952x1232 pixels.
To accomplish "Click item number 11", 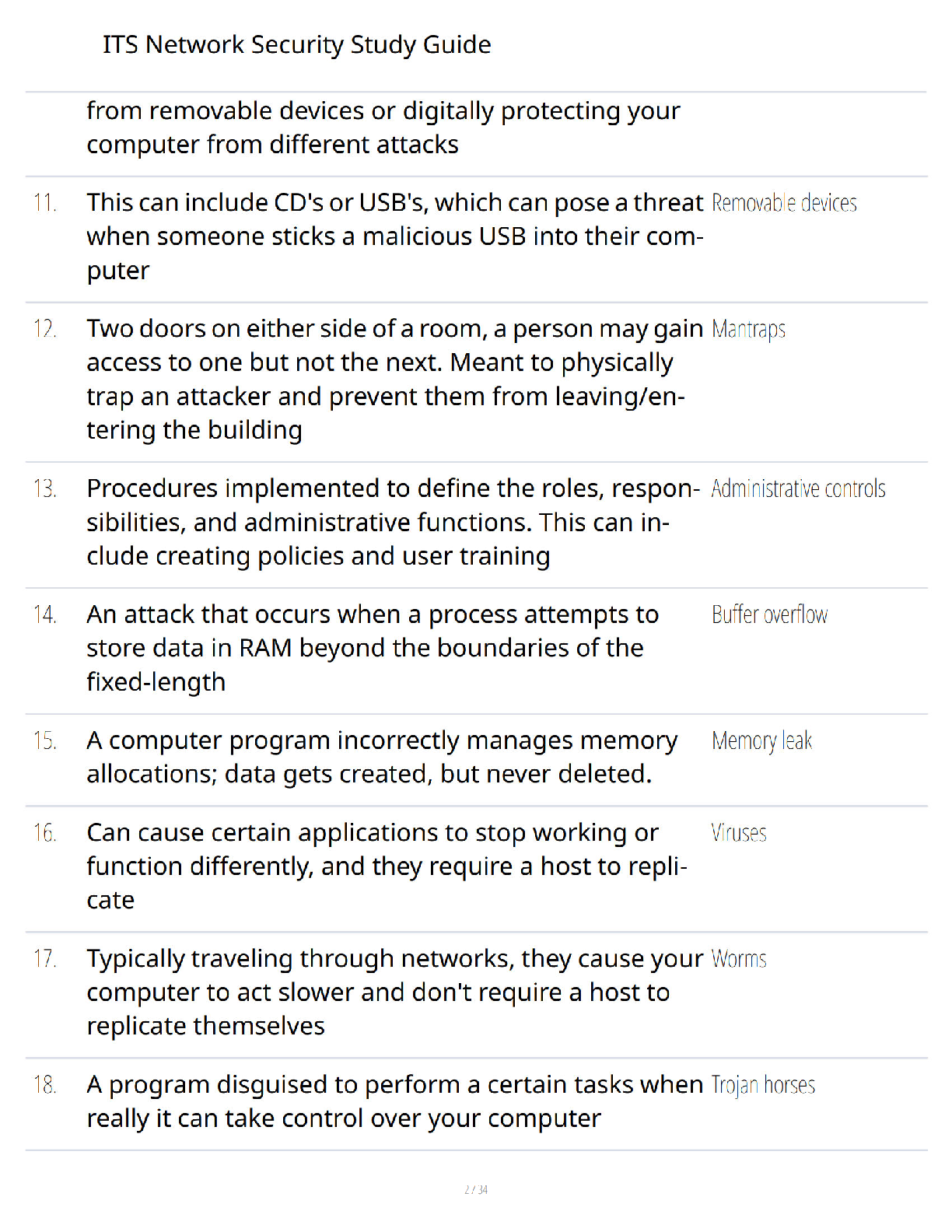I will tap(45, 203).
